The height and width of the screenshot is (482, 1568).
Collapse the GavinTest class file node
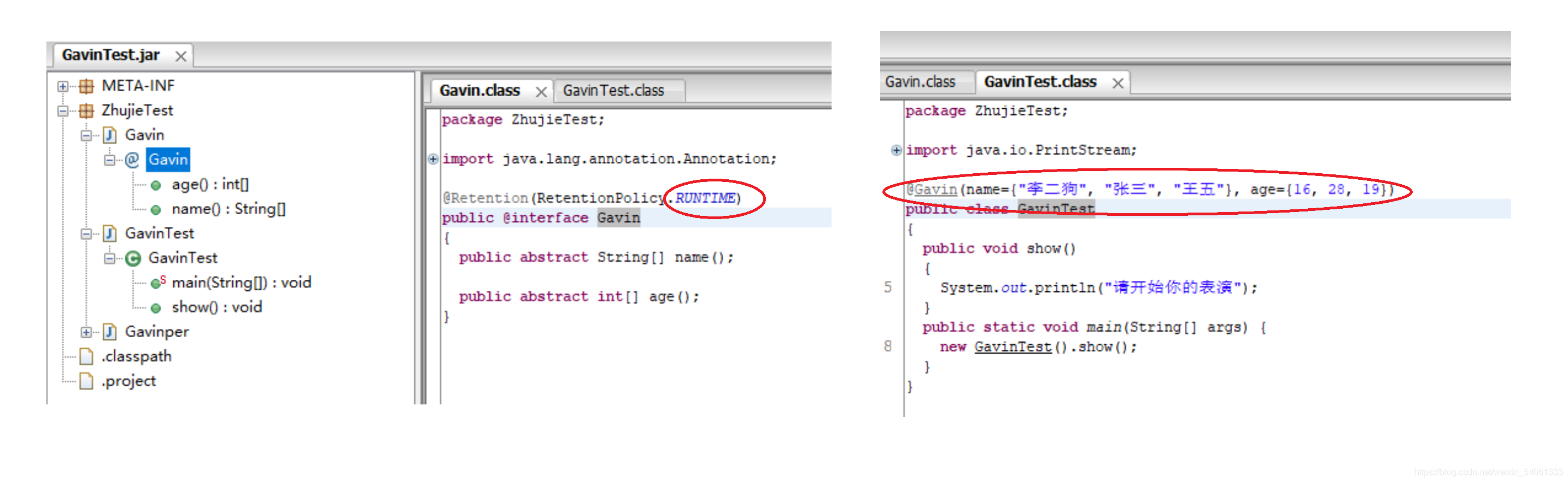click(86, 234)
